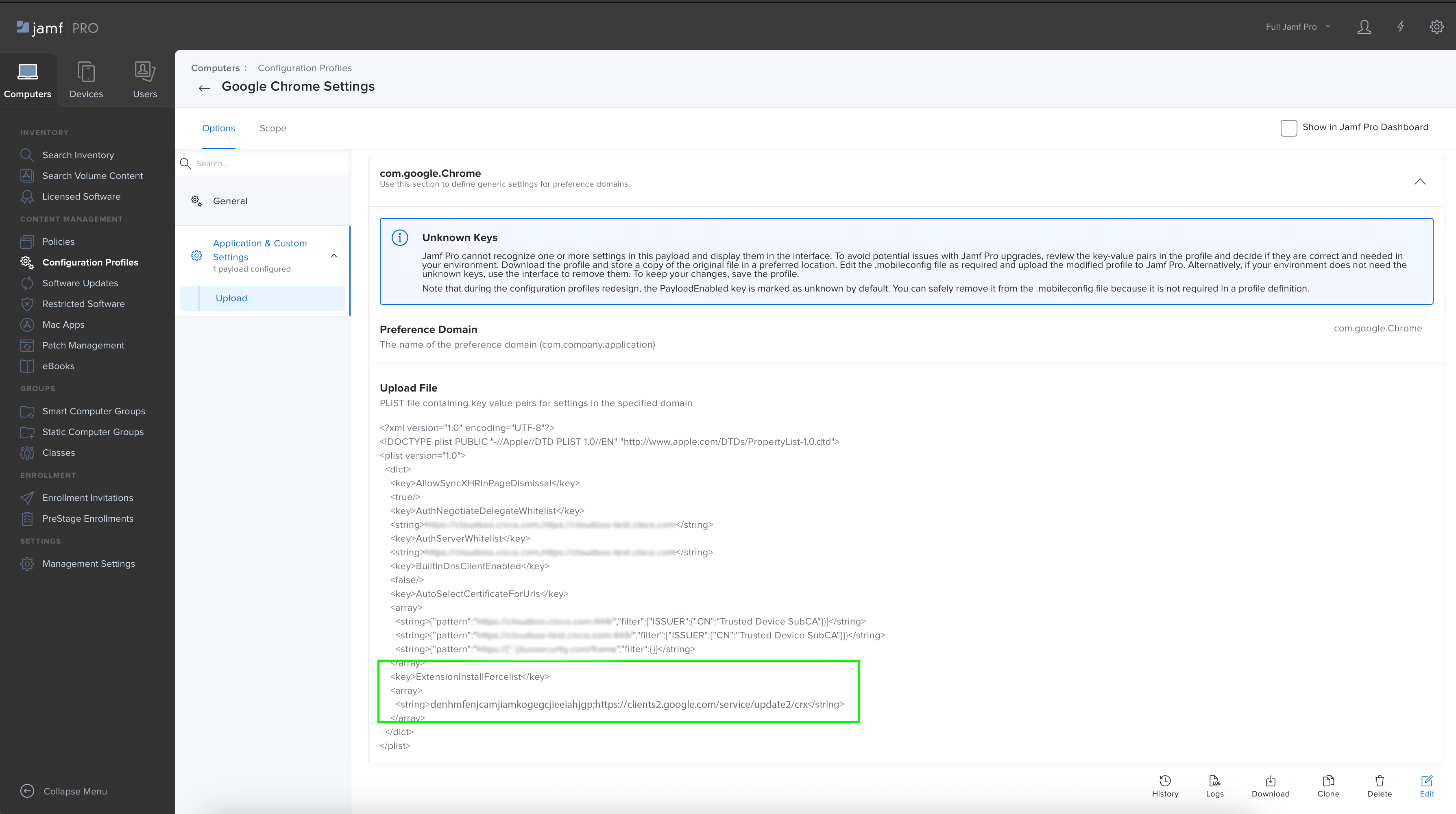Click the Management Settings gear icon
The image size is (1456, 814).
(27, 563)
